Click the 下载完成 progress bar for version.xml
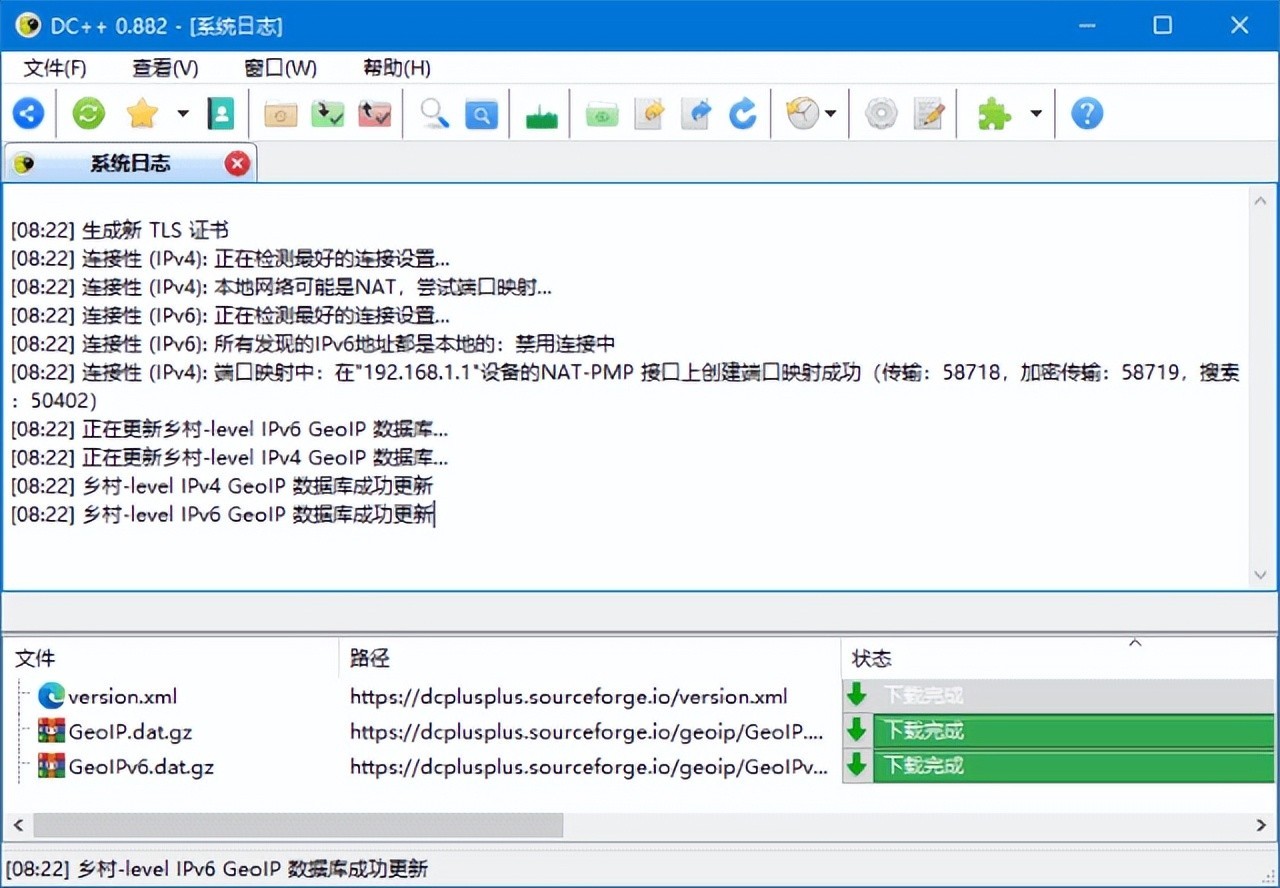This screenshot has width=1280, height=888. [x=1073, y=695]
